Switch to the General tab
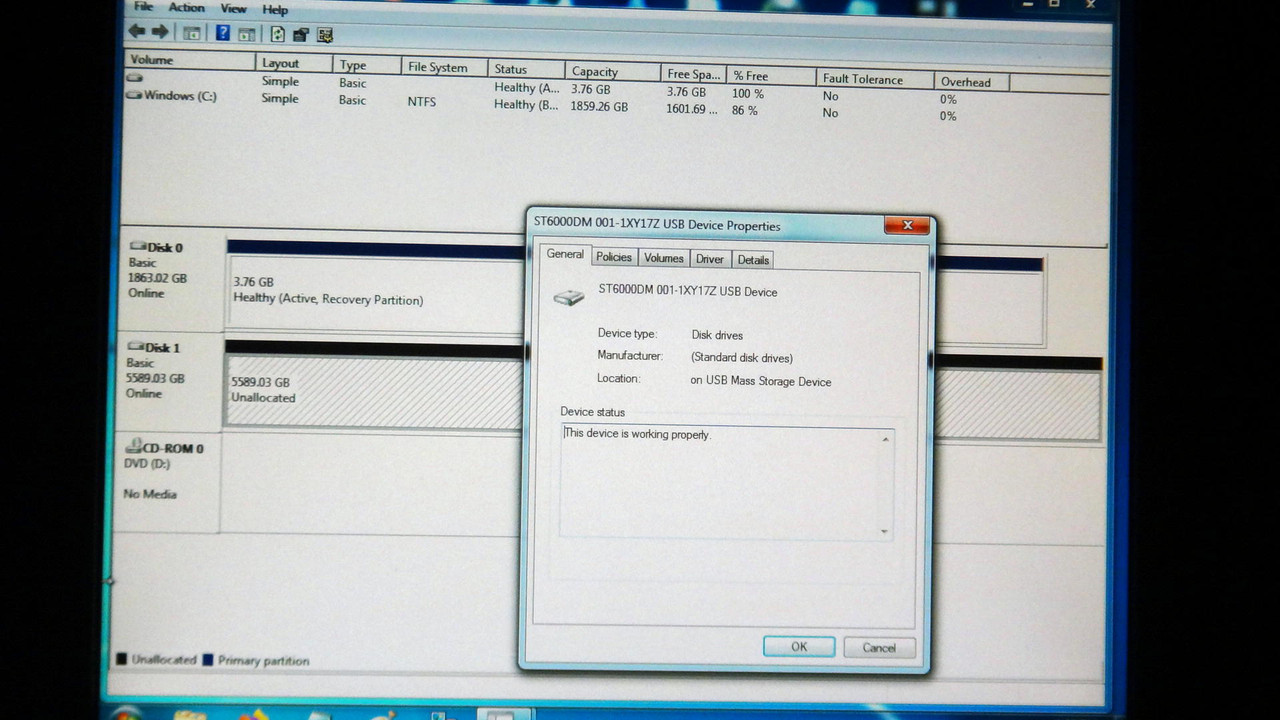Image resolution: width=1280 pixels, height=720 pixels. pyautogui.click(x=565, y=255)
